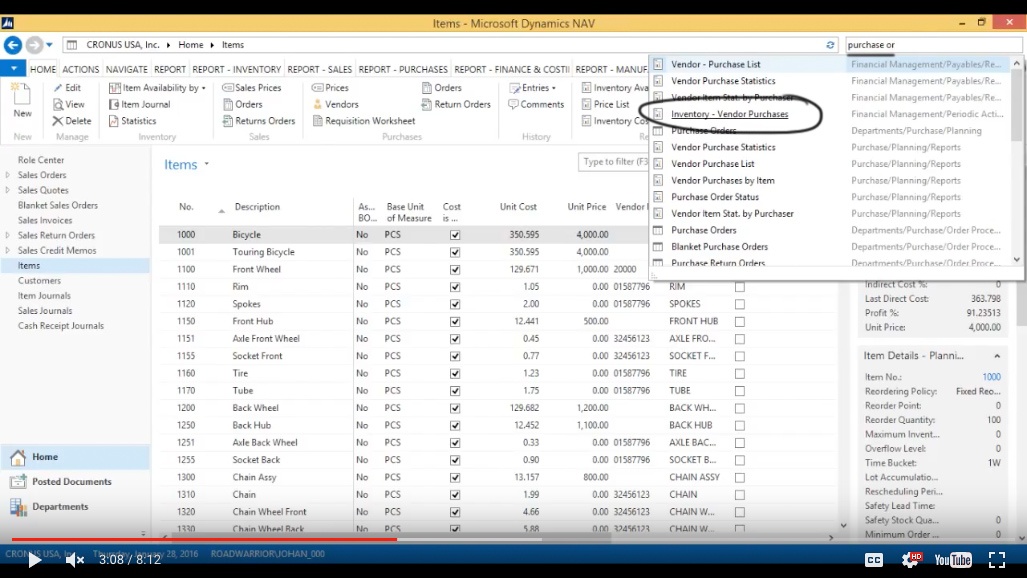Open Prices in the Purchases group
1027x578 pixels.
330,88
